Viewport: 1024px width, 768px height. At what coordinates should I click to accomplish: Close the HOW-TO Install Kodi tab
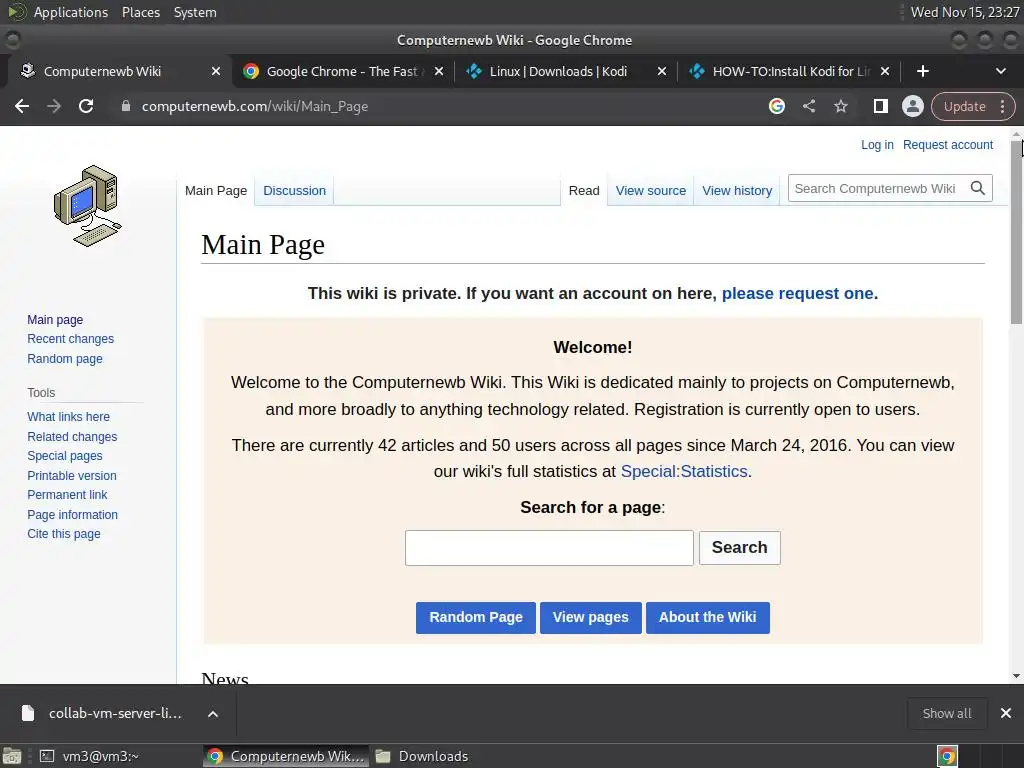click(885, 71)
